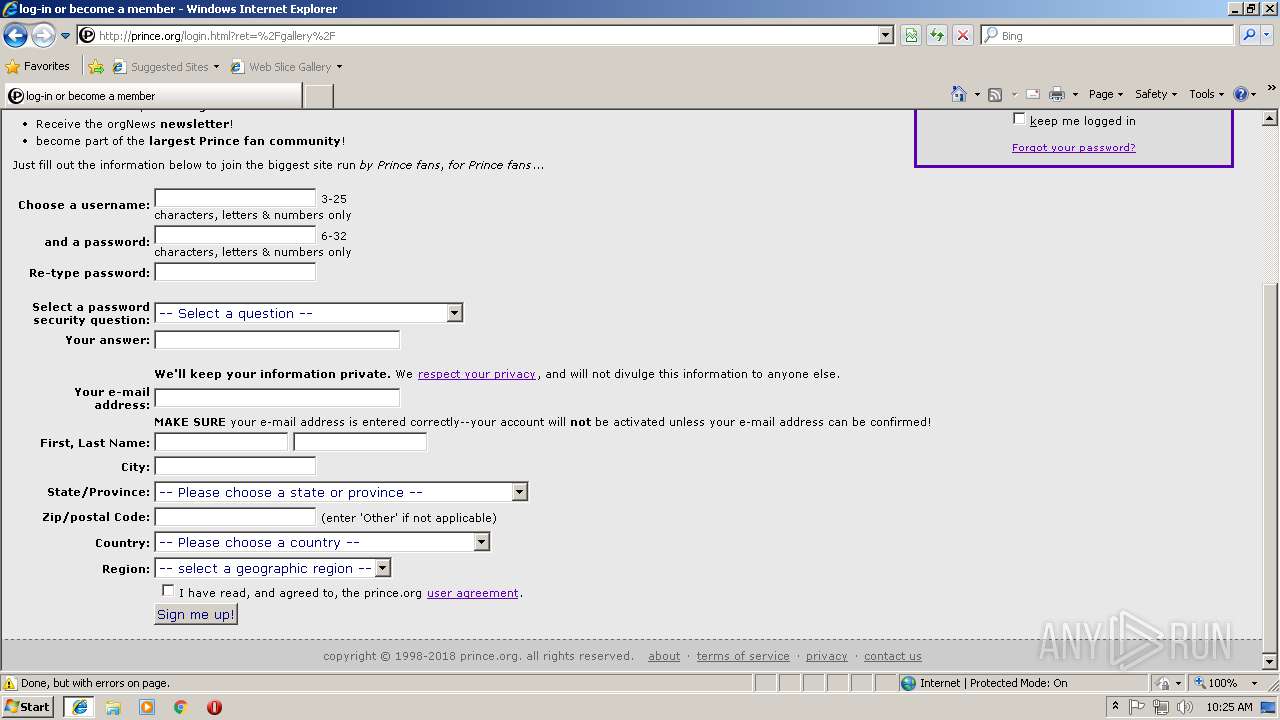Click the Help question mark icon
Screen dimensions: 1280x720
coord(1241,94)
